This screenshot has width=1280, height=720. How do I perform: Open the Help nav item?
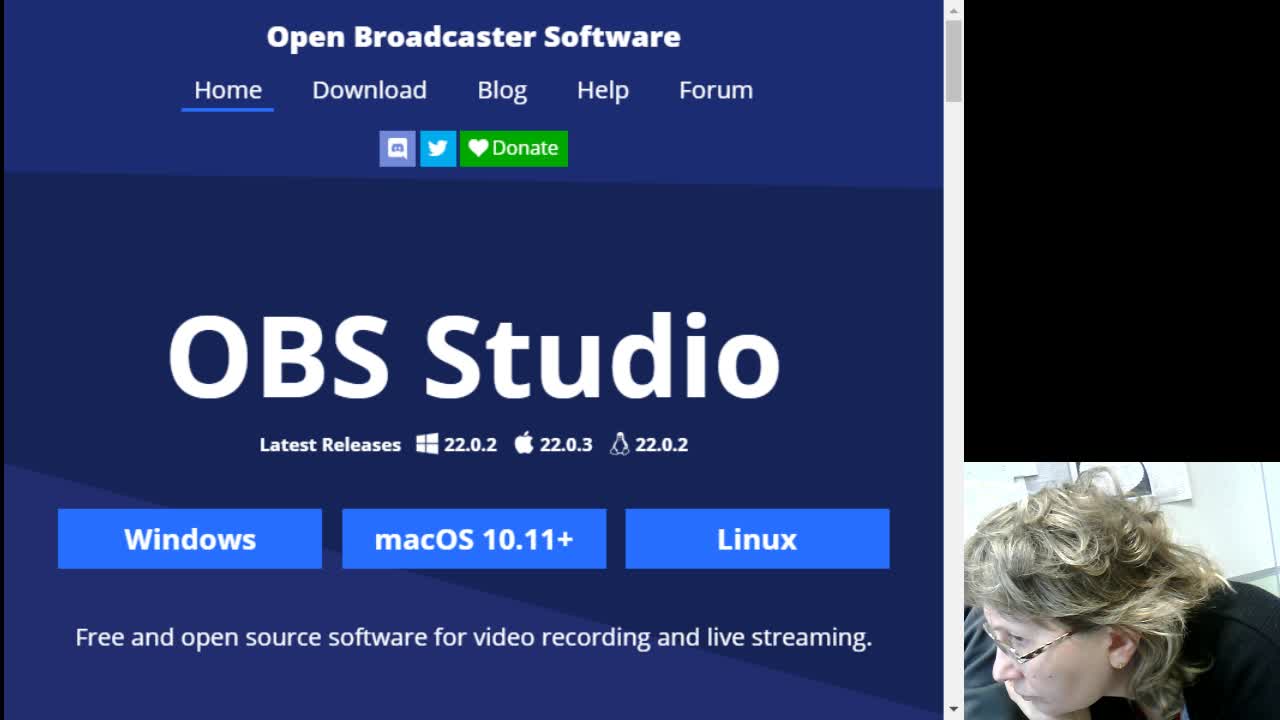click(603, 90)
